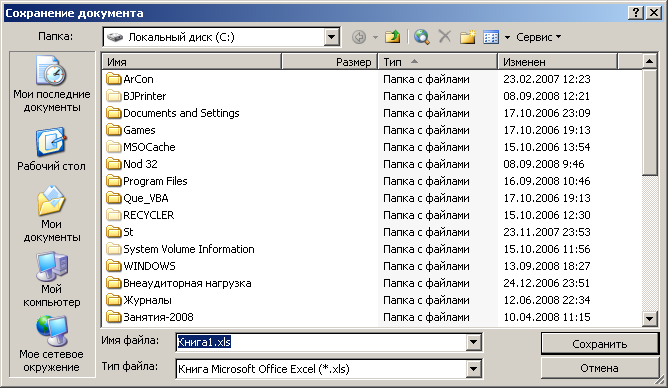The width and height of the screenshot is (668, 388).
Task: Select the BJPrinter folder icon
Action: point(113,96)
